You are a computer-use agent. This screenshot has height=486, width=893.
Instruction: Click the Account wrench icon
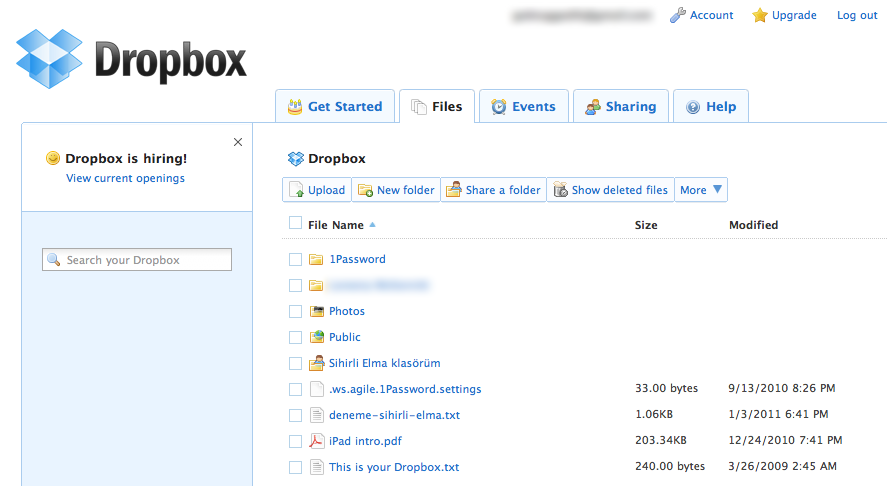[x=677, y=15]
